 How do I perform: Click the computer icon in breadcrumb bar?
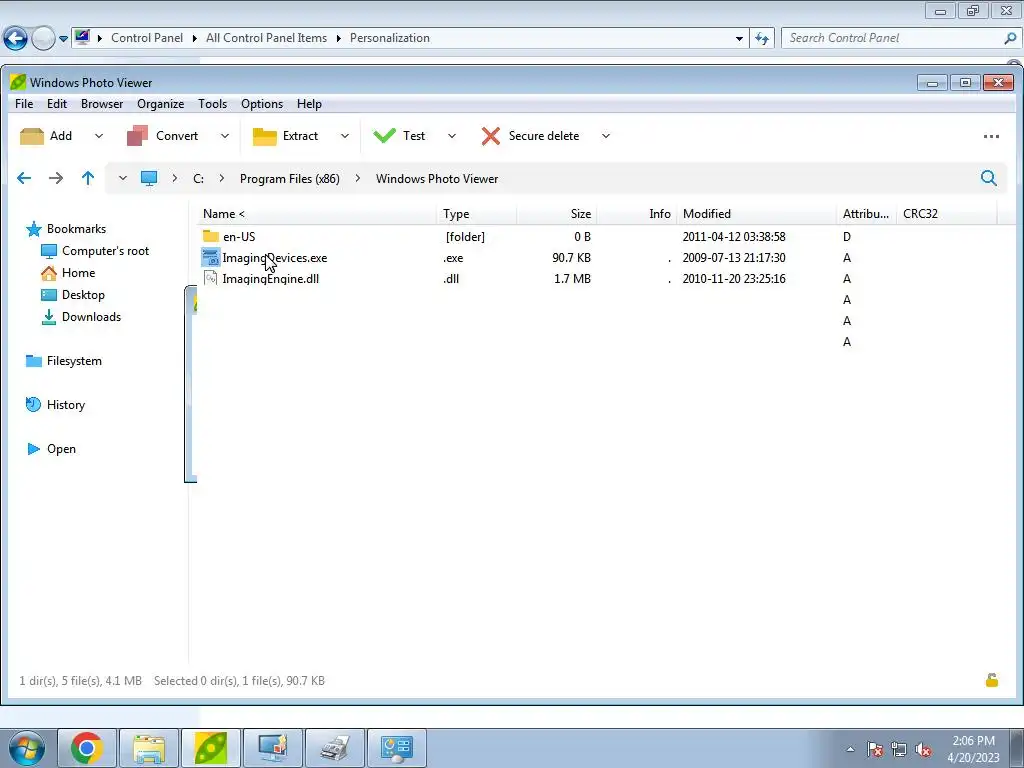tap(149, 178)
